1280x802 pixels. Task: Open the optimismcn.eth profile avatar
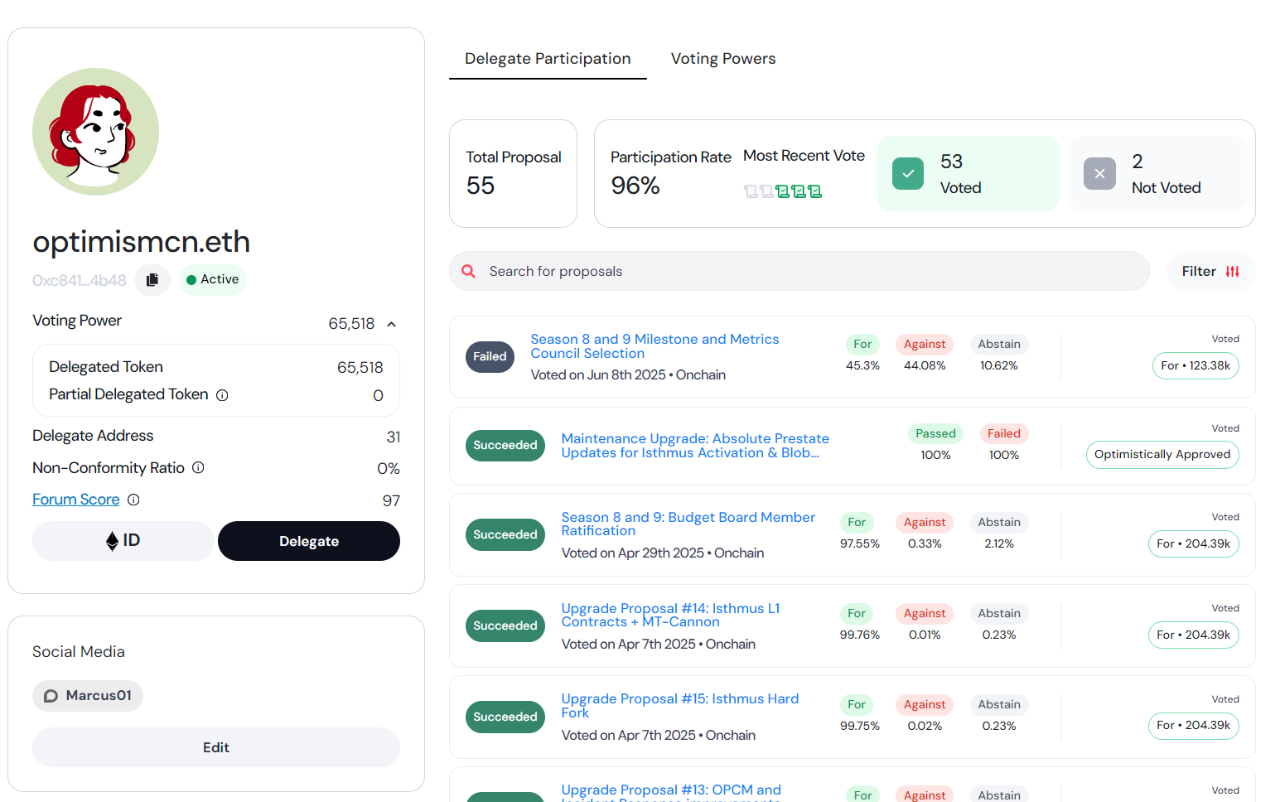(96, 131)
